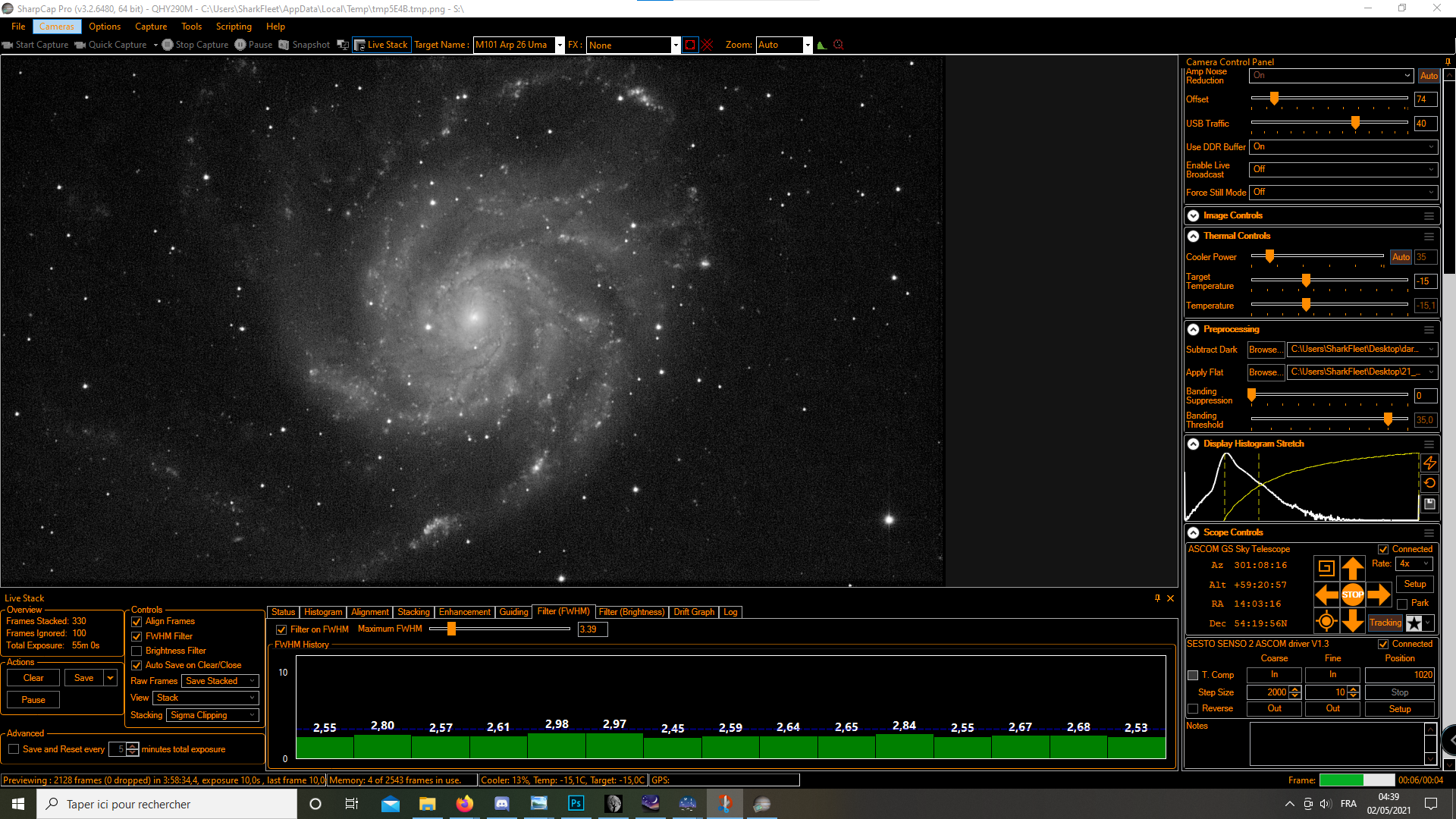Screen dimensions: 1456x819
Task: Click the red selection area toolbar icon
Action: (x=690, y=45)
